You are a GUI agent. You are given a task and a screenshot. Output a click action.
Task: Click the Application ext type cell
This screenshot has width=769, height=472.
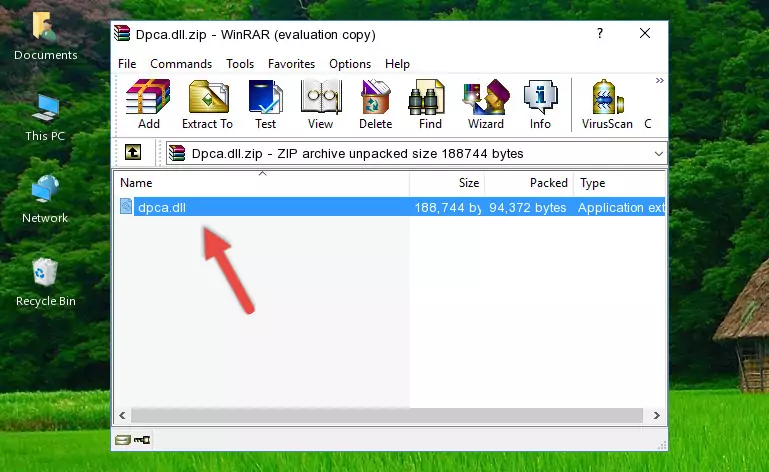pos(621,208)
